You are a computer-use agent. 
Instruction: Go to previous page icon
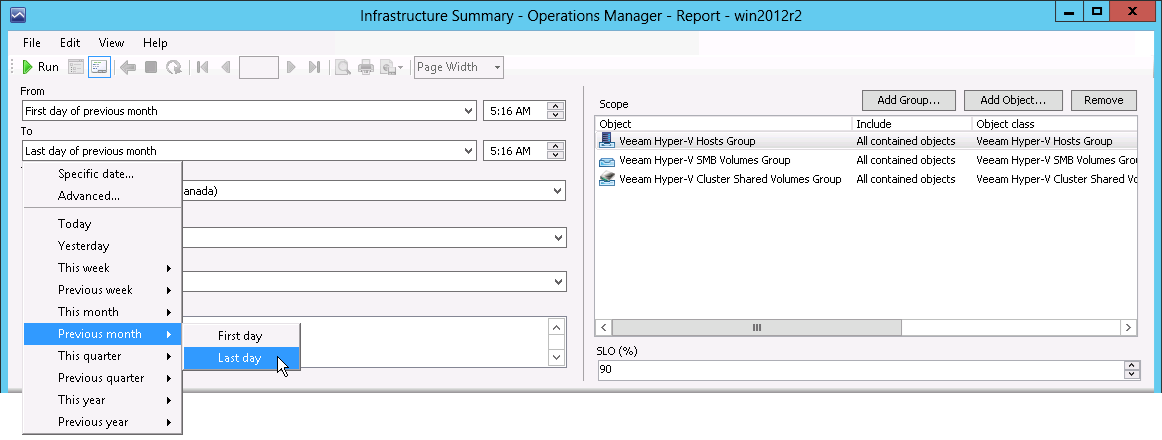[225, 67]
